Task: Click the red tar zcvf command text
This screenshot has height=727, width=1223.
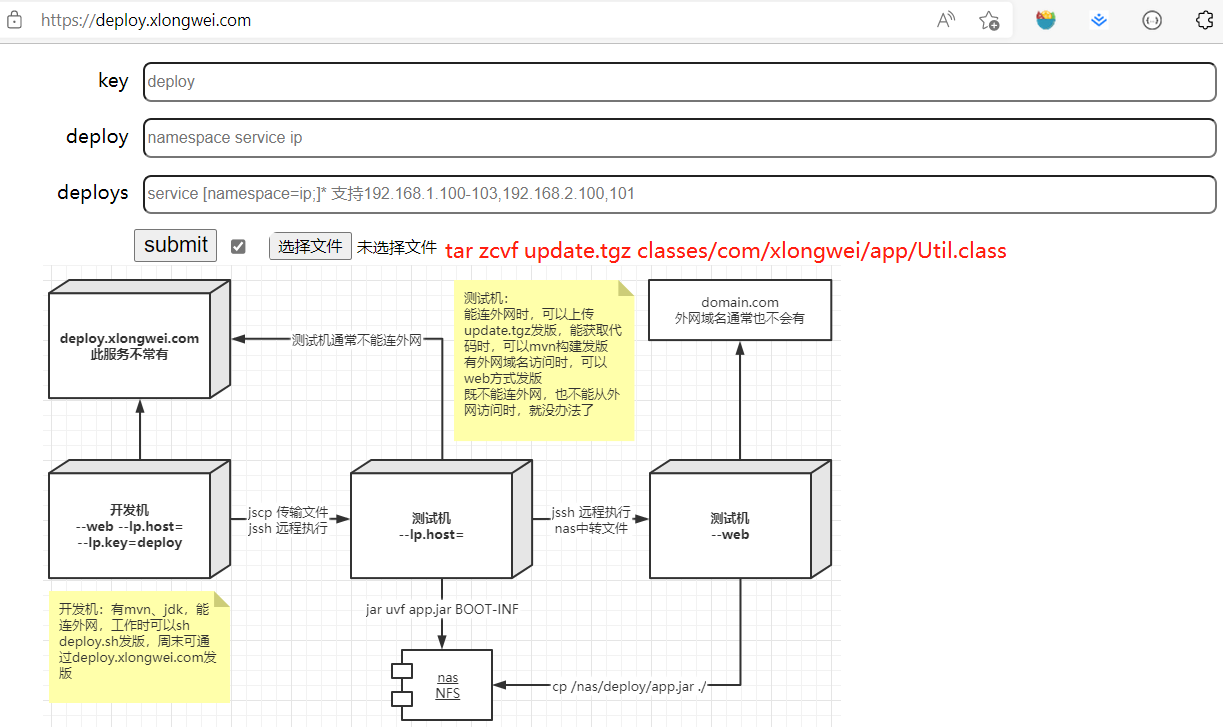Action: [x=725, y=250]
